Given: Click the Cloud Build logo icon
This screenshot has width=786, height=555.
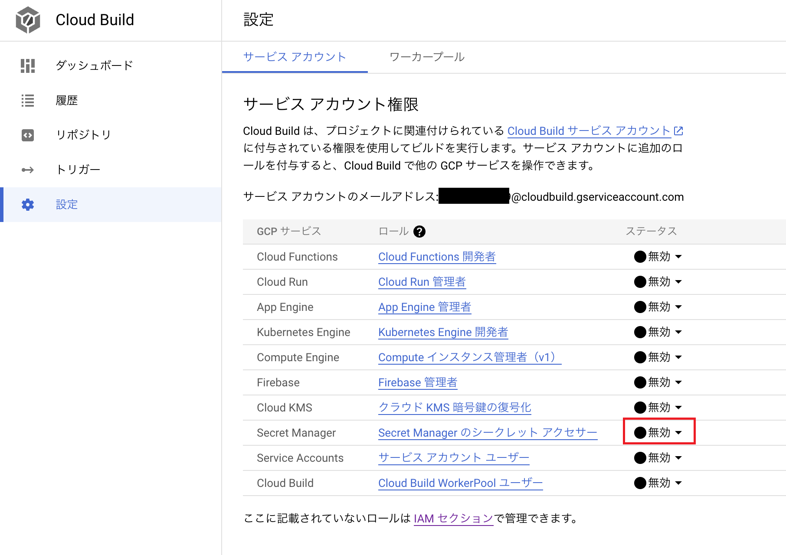Looking at the screenshot, I should [28, 20].
